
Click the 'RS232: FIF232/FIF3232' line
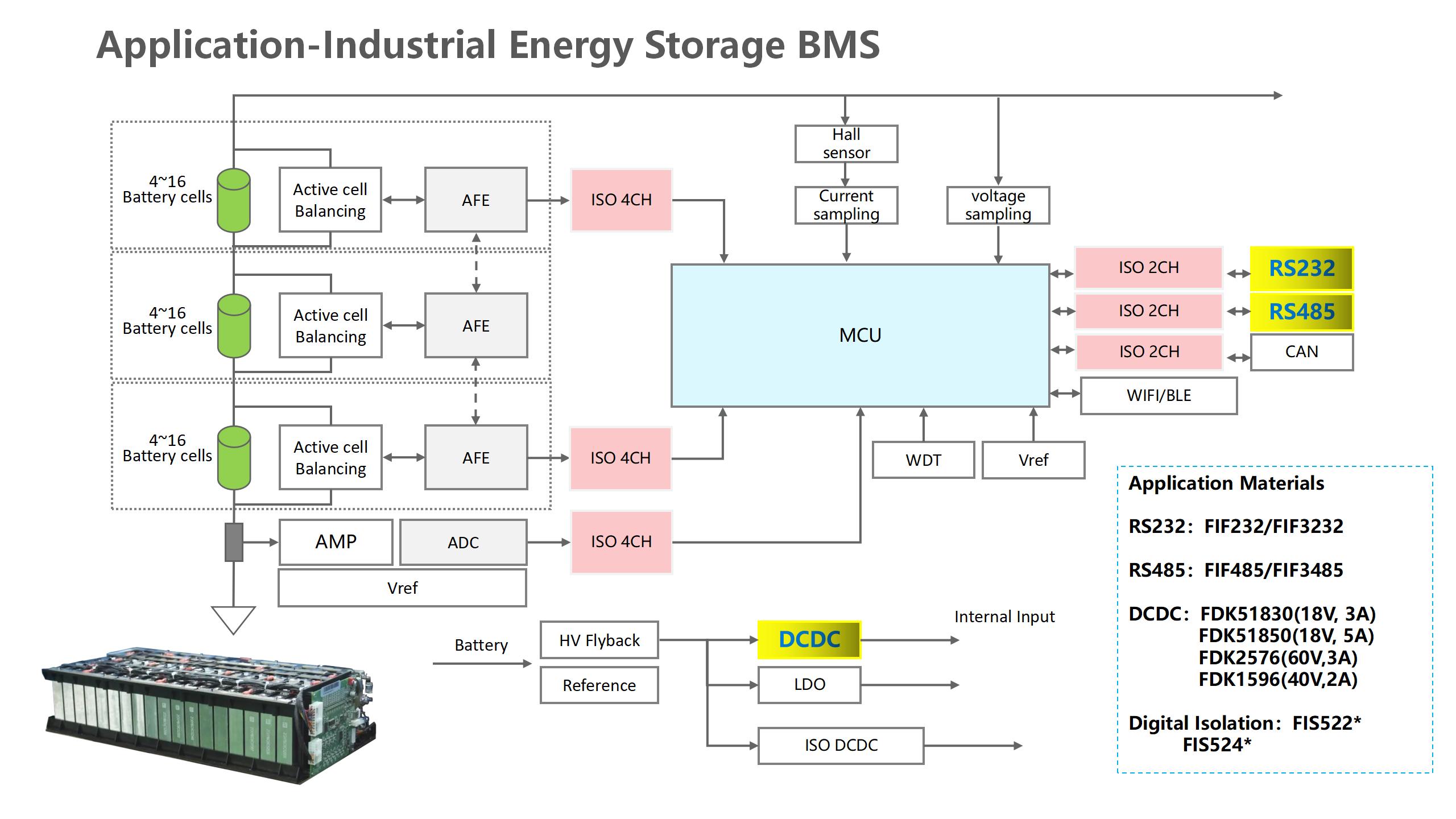point(1236,527)
